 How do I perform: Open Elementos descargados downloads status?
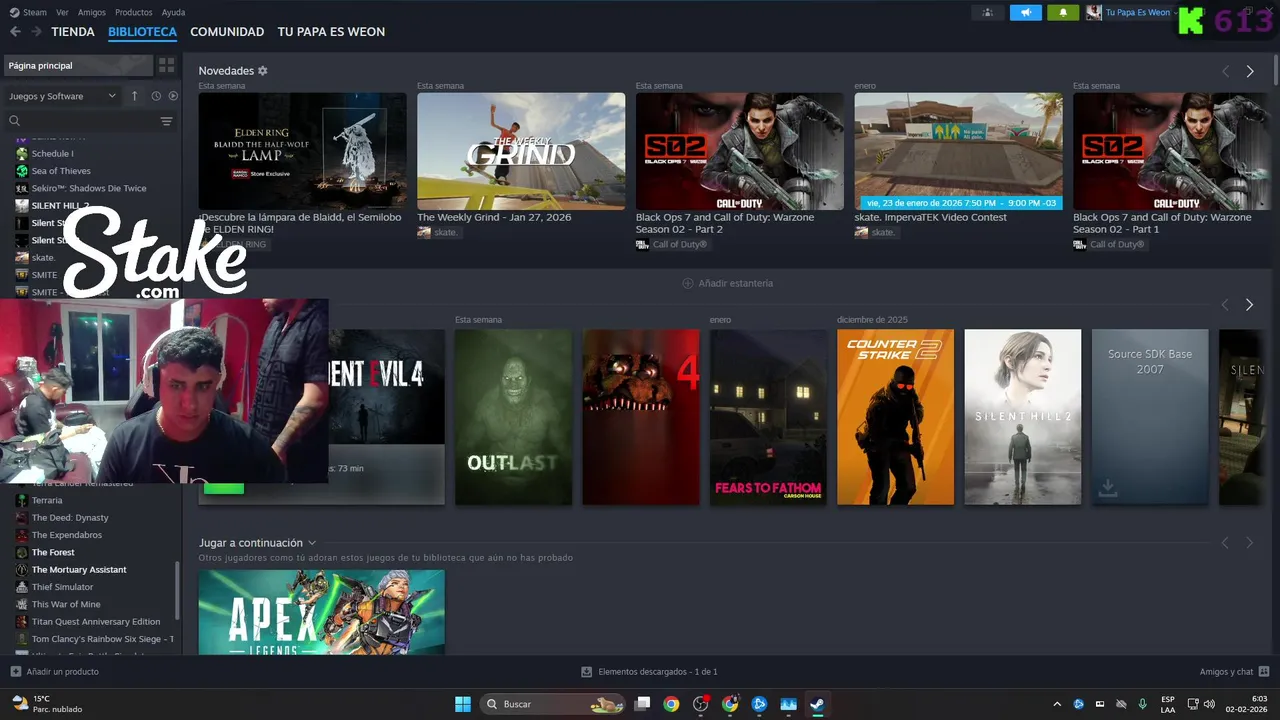tap(649, 672)
